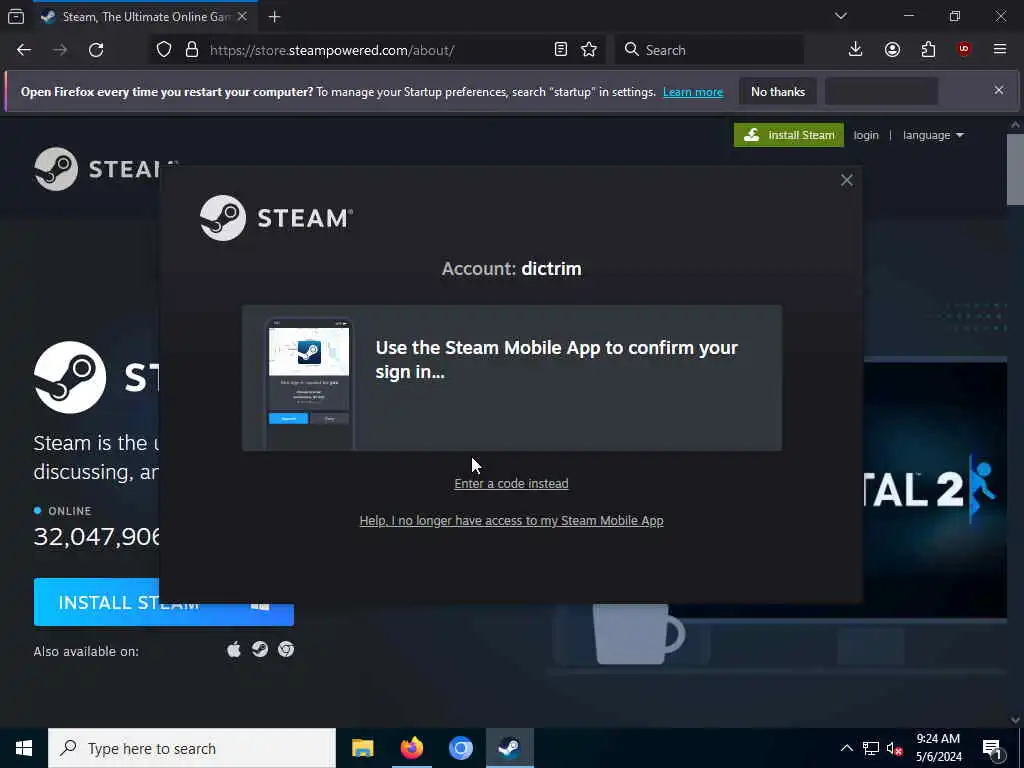The width and height of the screenshot is (1024, 768).
Task: Open Firefox from the taskbar
Action: click(411, 748)
